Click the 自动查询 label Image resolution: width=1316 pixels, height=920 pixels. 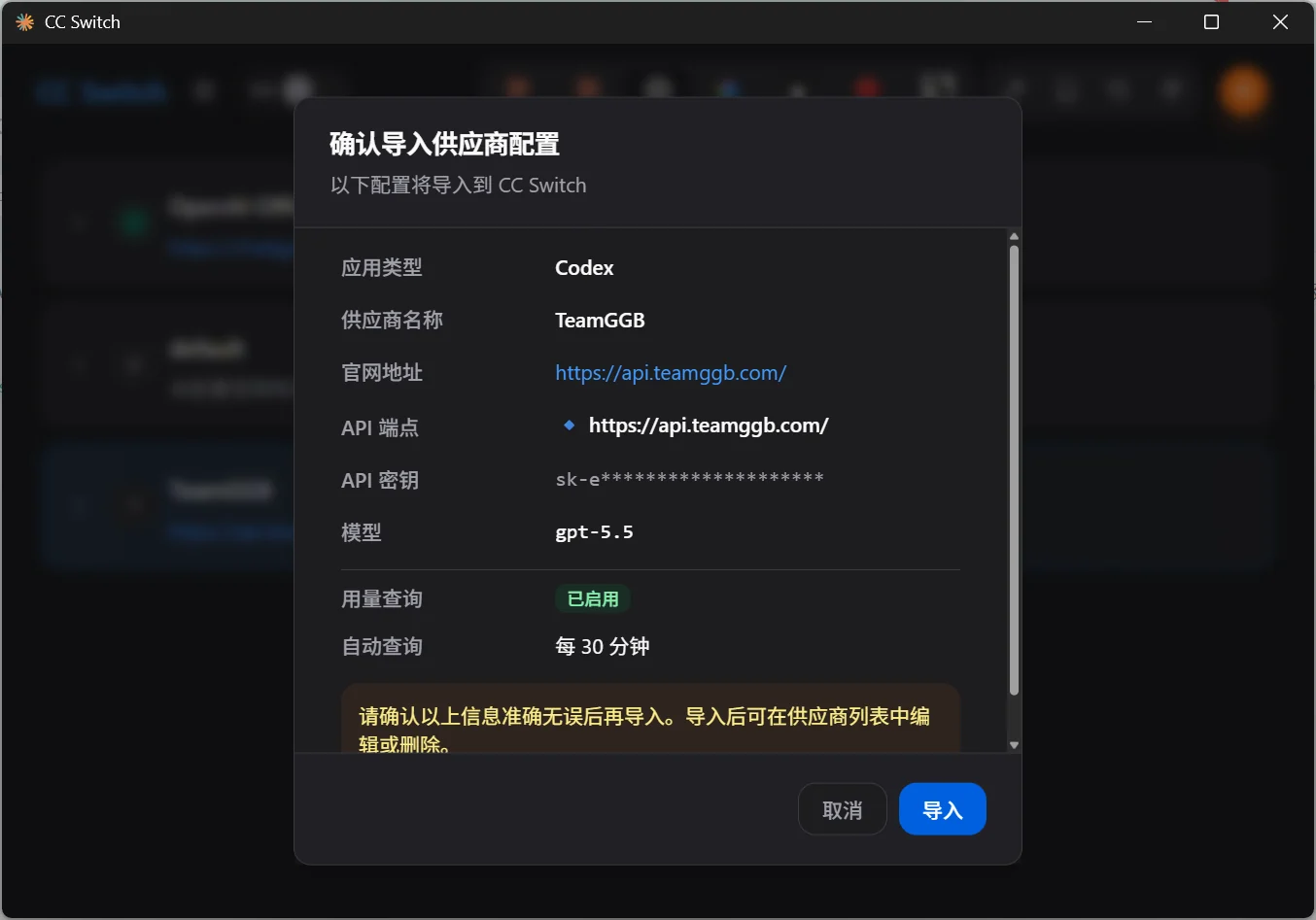[x=382, y=647]
